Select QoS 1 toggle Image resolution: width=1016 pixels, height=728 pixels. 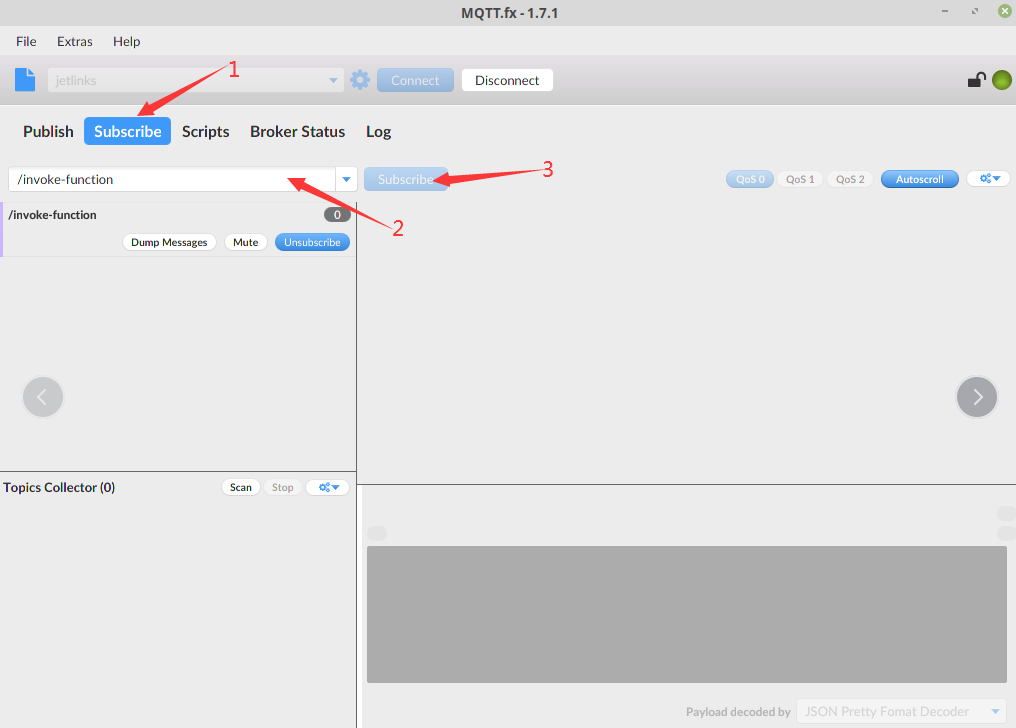pos(800,179)
